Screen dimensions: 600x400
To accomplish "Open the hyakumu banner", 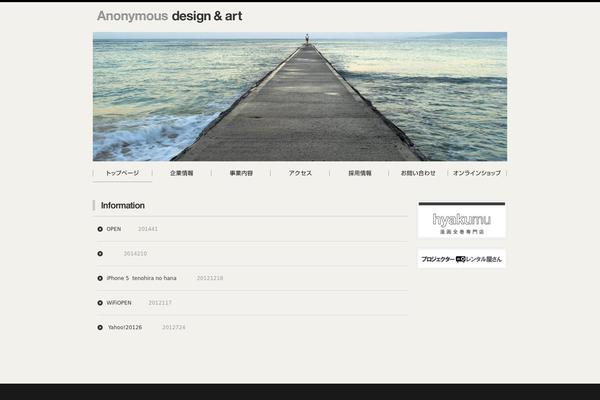I will click(x=462, y=220).
